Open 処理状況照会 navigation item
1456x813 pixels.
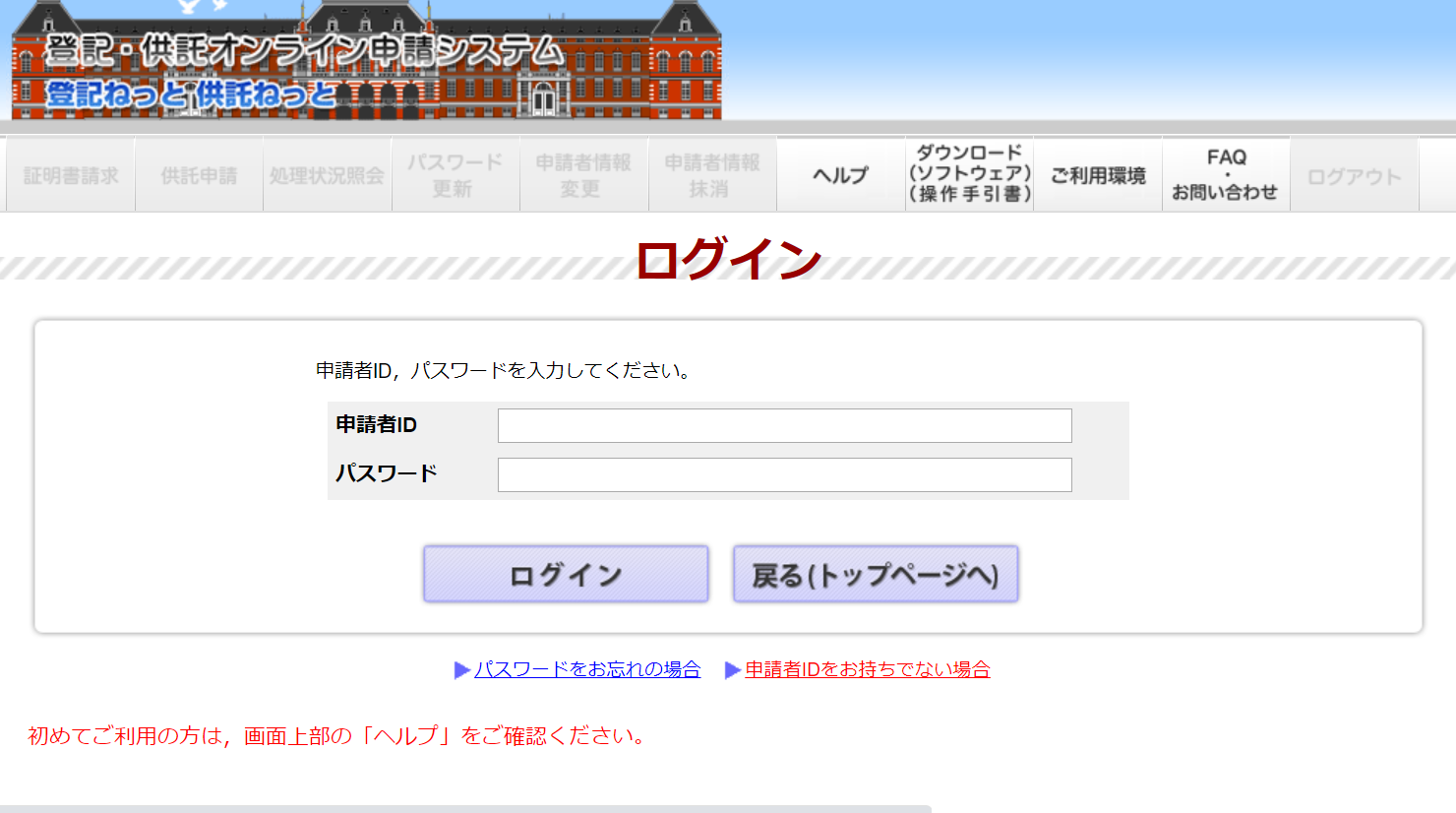(327, 175)
